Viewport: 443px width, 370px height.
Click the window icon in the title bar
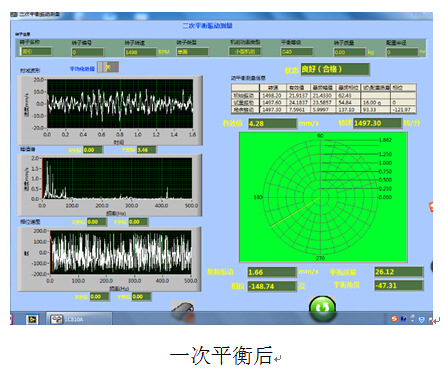click(14, 14)
